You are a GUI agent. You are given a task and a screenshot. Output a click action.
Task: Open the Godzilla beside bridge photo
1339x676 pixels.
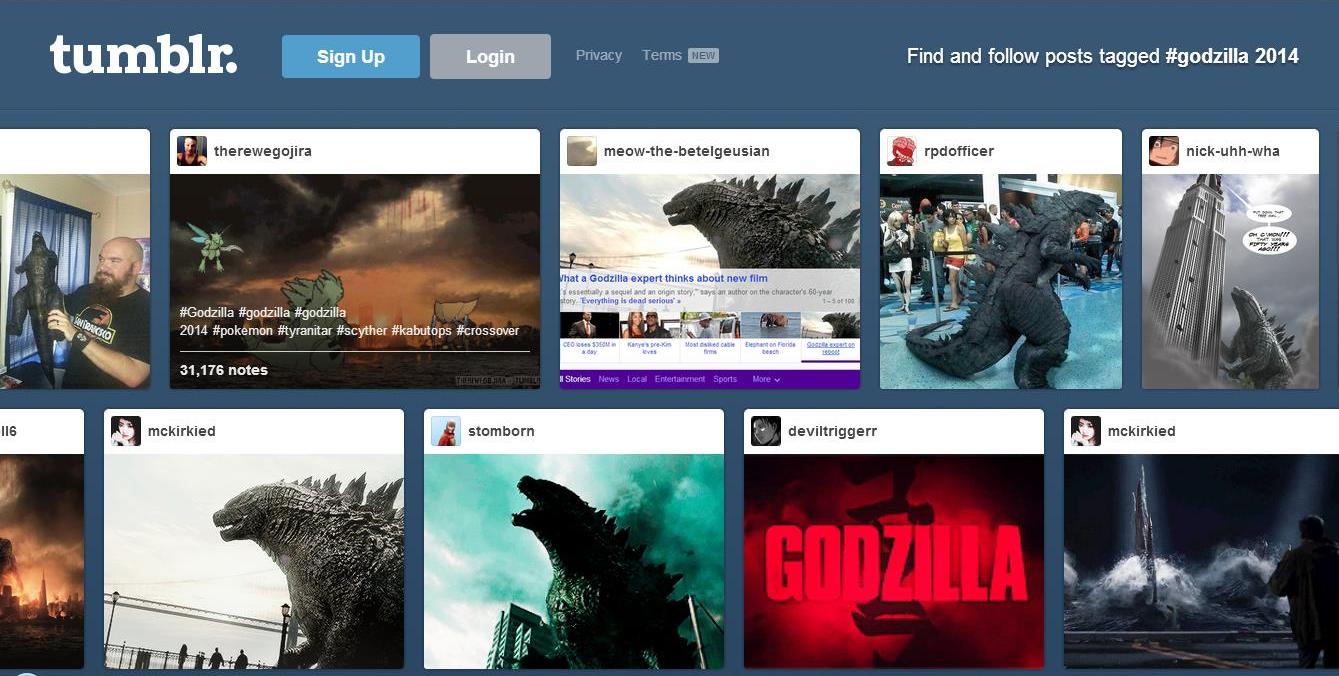(254, 561)
